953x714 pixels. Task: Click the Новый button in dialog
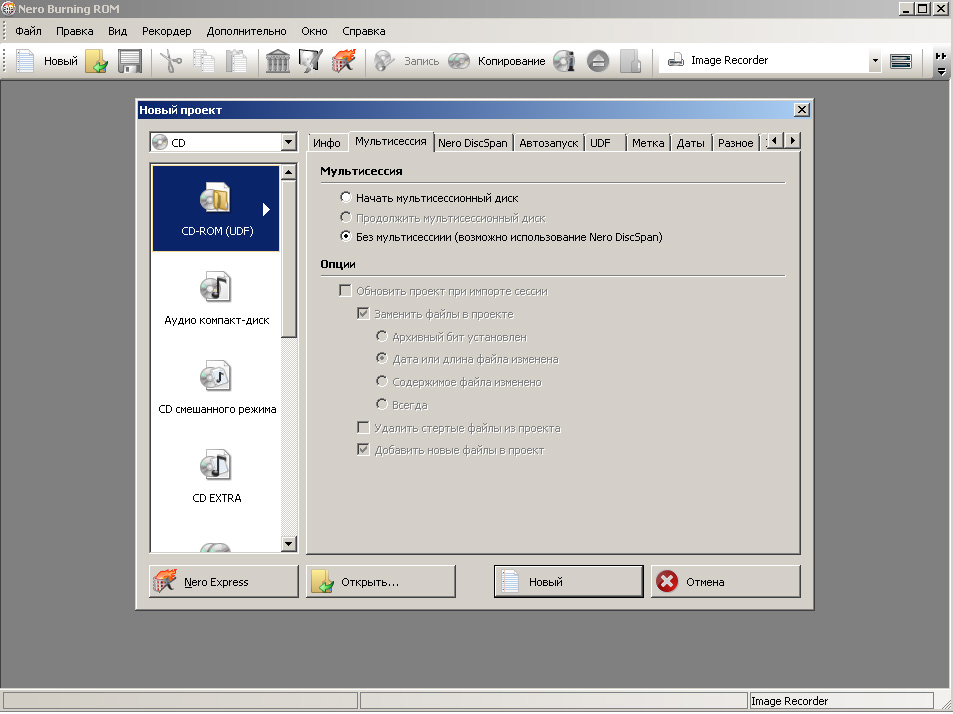pos(568,582)
